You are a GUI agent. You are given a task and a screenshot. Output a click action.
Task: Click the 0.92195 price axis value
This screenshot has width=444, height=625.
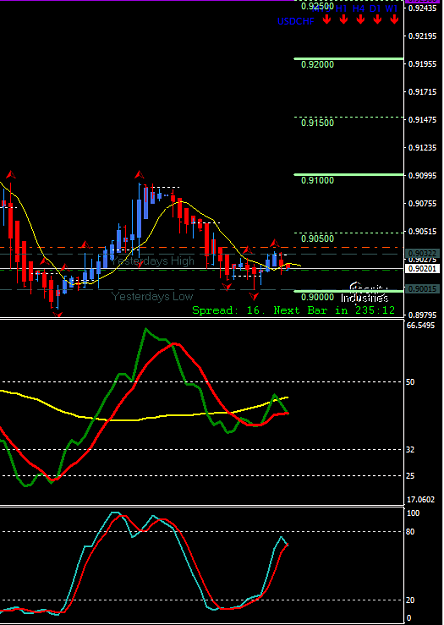click(x=423, y=36)
